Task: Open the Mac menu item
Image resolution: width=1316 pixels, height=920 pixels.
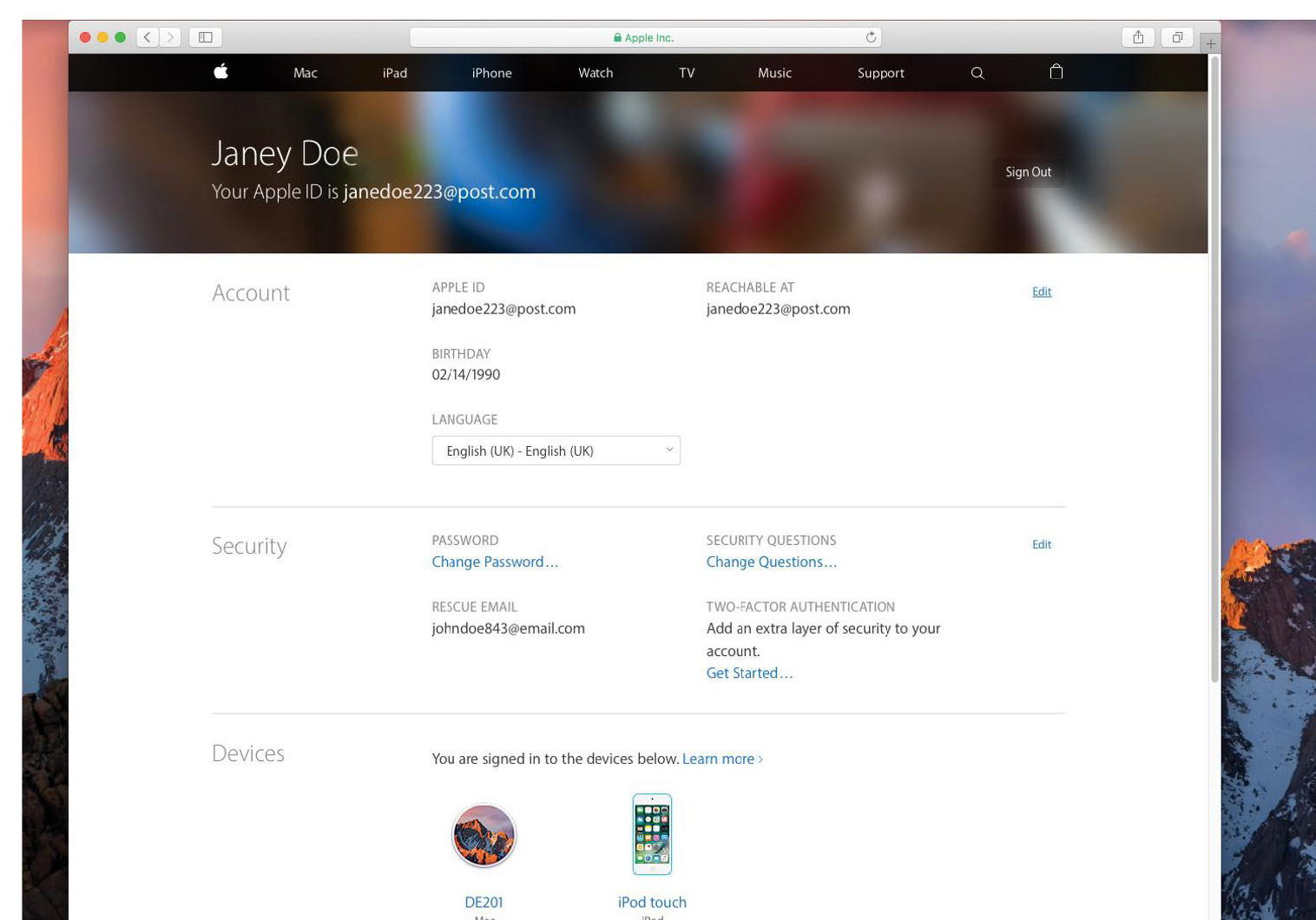Action: coord(306,73)
